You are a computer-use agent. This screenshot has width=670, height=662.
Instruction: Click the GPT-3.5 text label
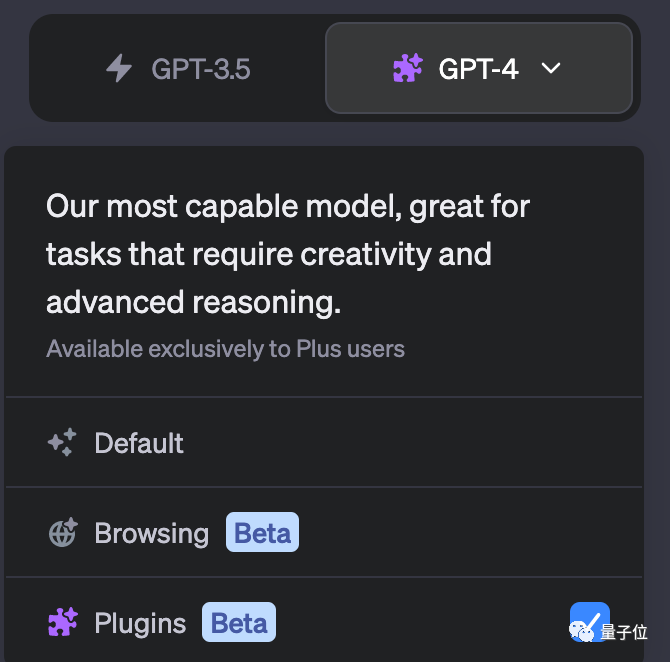tap(201, 69)
